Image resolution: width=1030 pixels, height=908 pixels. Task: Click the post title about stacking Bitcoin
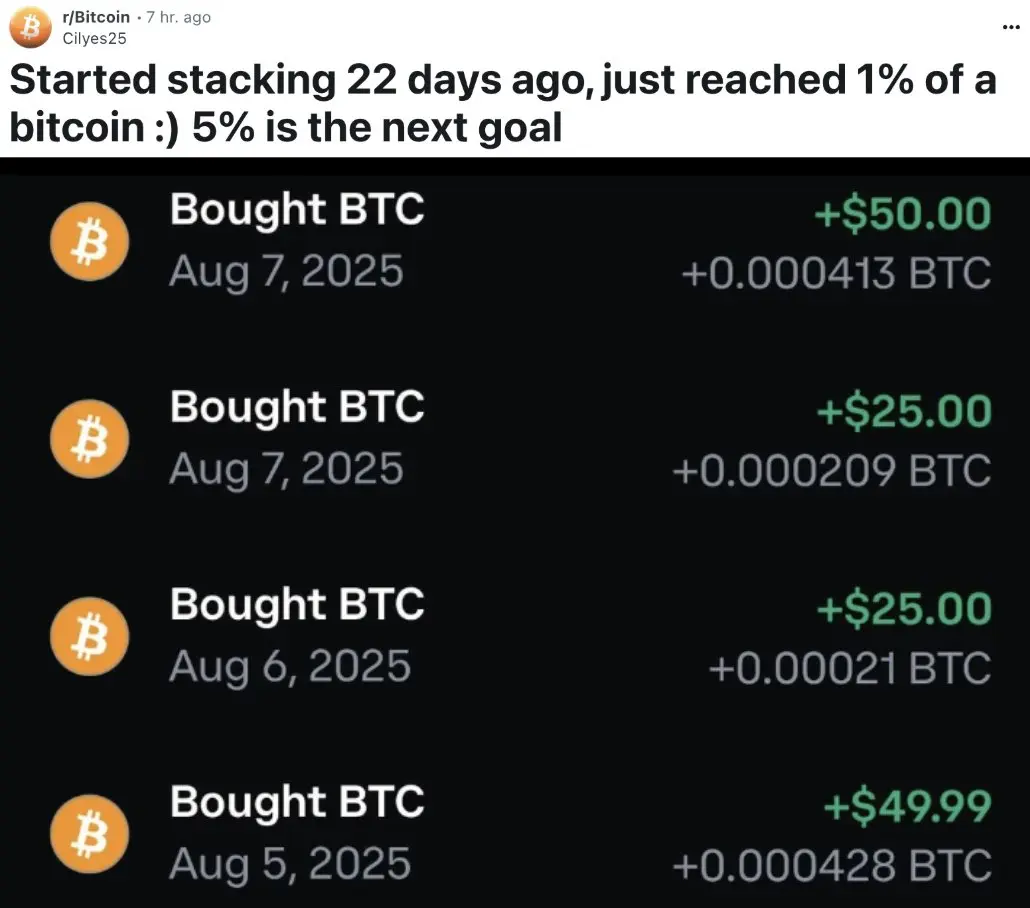503,103
